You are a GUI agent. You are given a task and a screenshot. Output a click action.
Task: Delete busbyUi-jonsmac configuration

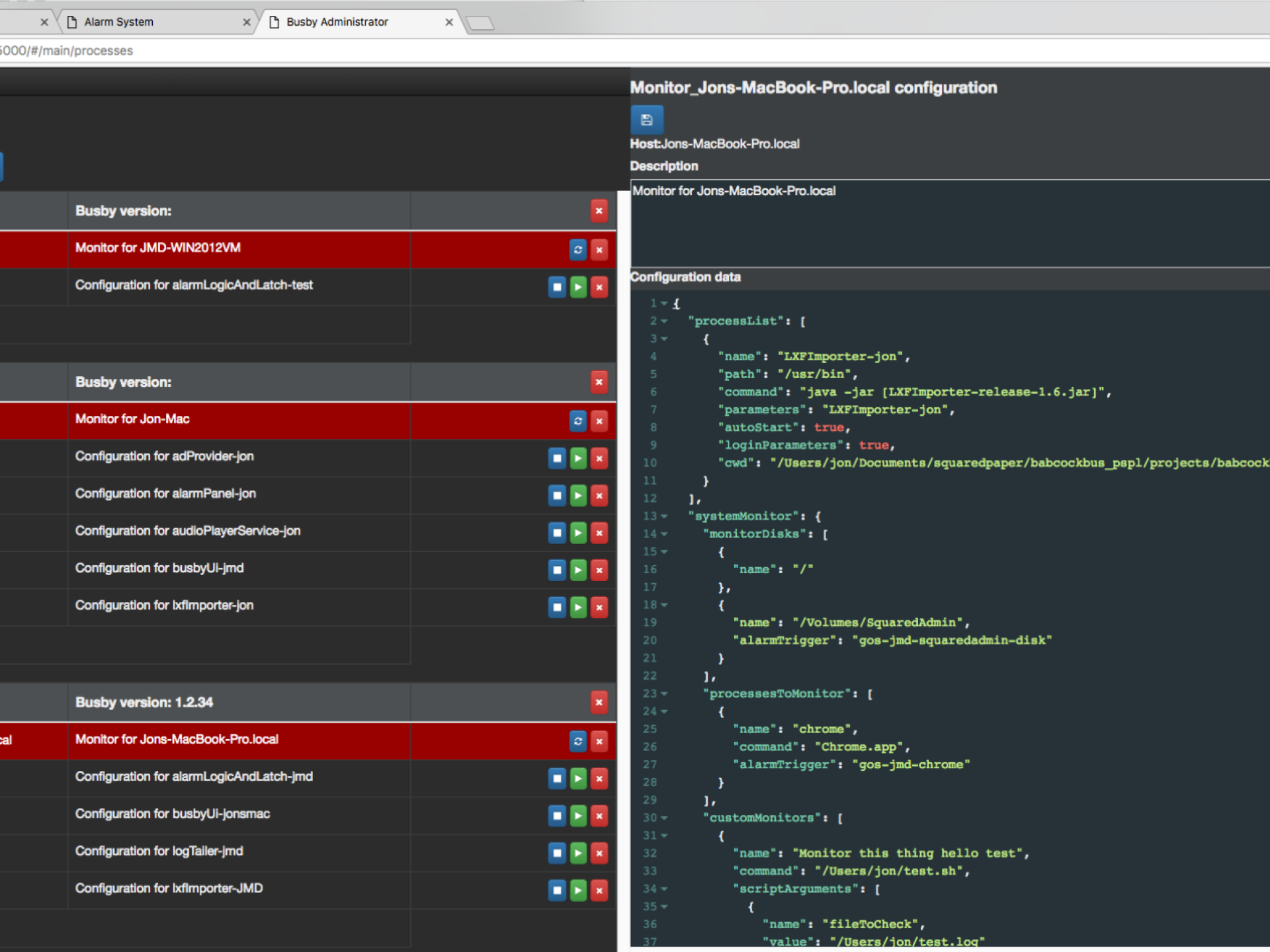[599, 816]
